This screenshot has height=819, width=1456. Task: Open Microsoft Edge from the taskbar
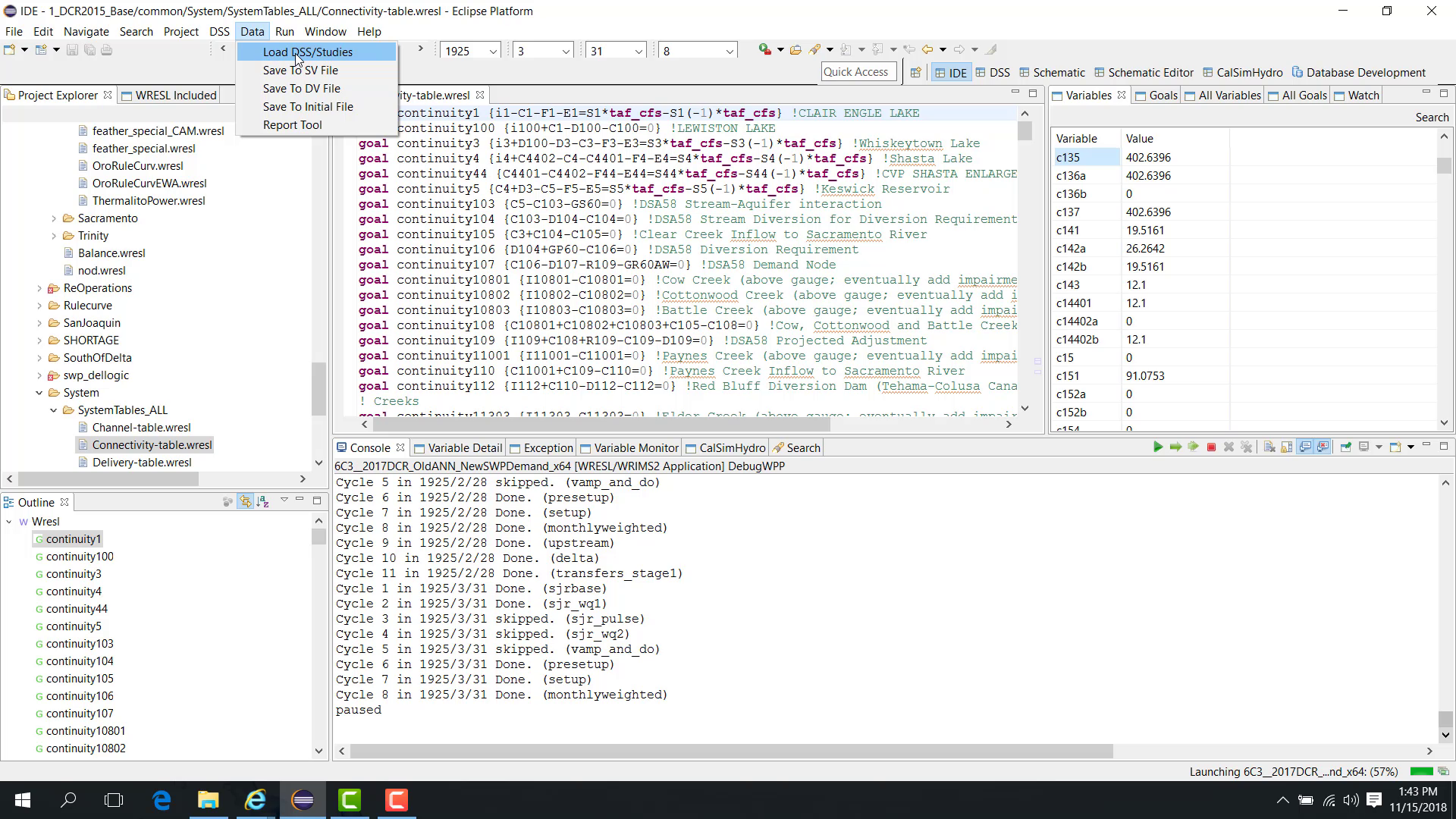(x=162, y=800)
